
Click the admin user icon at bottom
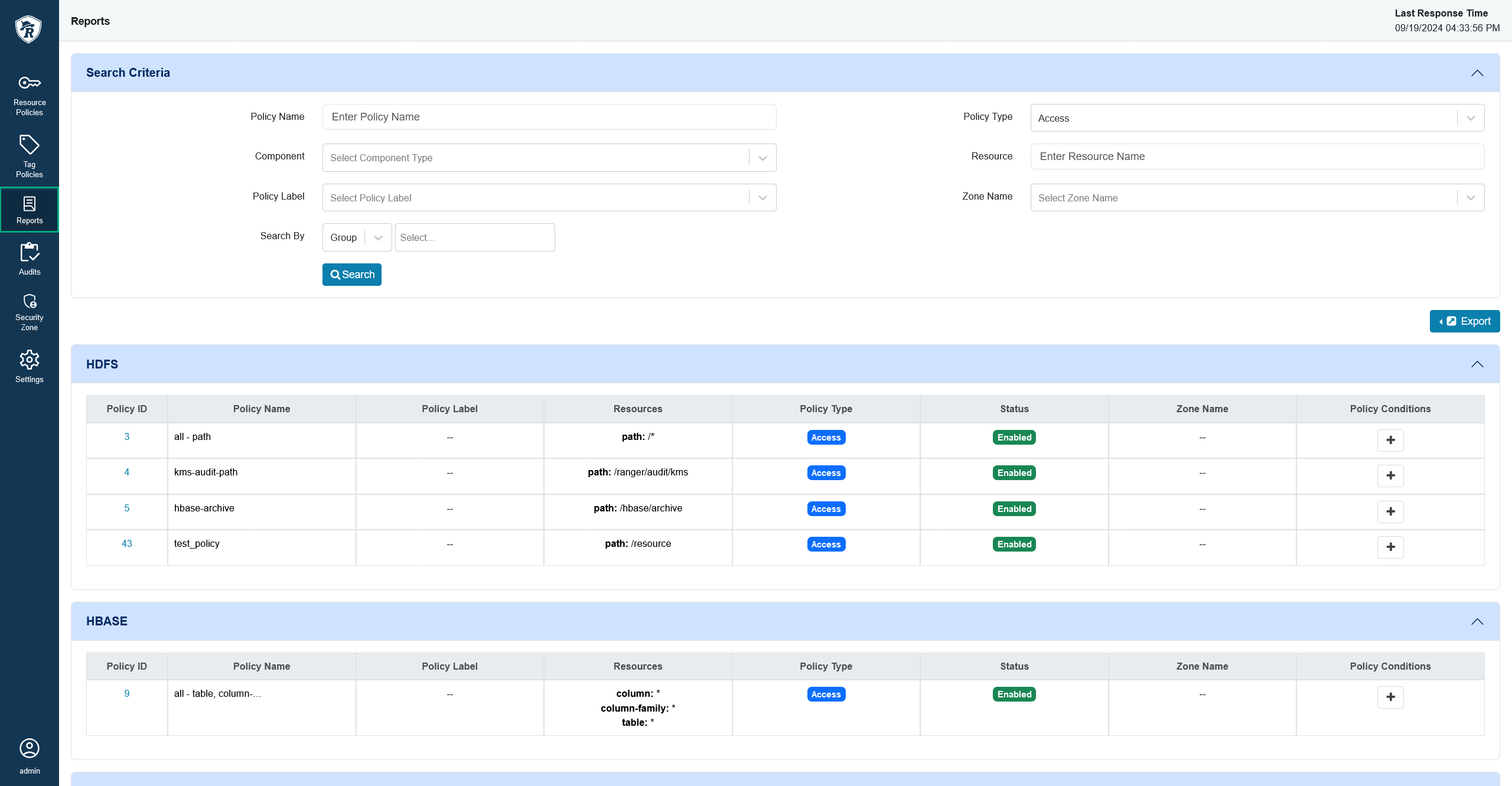click(x=29, y=749)
